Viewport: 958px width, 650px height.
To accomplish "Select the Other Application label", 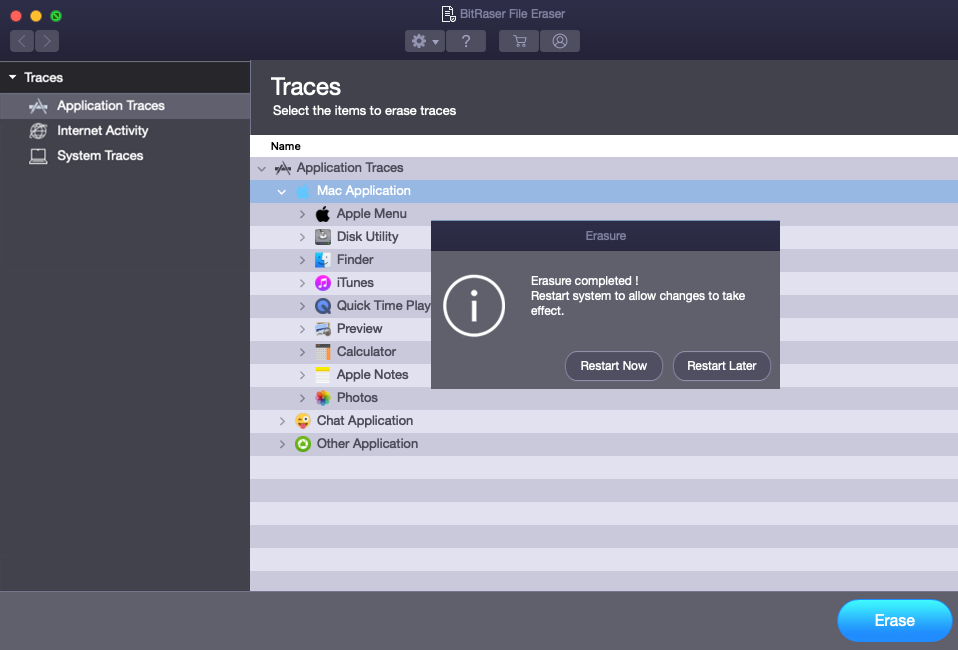I will tap(367, 444).
